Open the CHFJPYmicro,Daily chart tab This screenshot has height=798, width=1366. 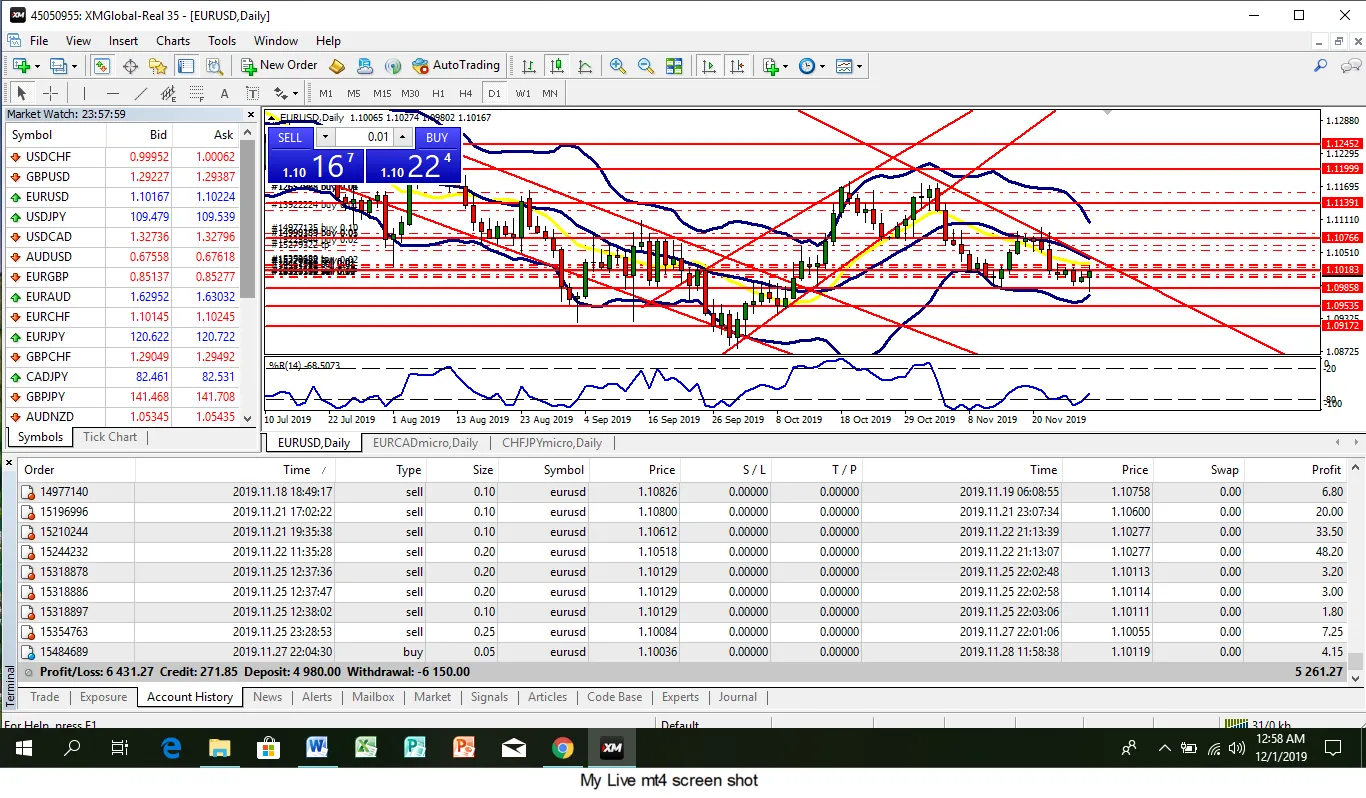[x=552, y=443]
